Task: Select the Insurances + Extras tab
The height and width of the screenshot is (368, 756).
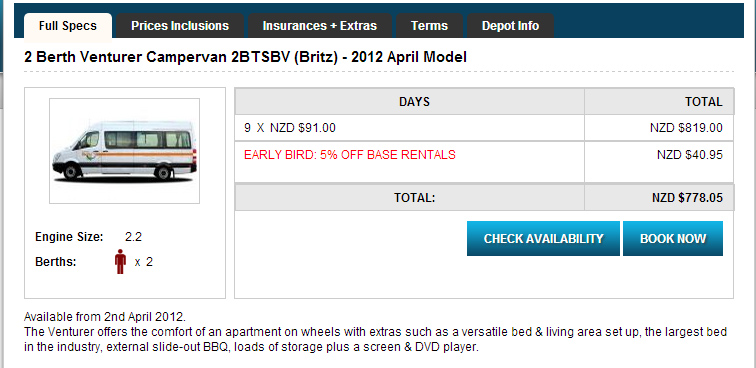Action: 320,26
